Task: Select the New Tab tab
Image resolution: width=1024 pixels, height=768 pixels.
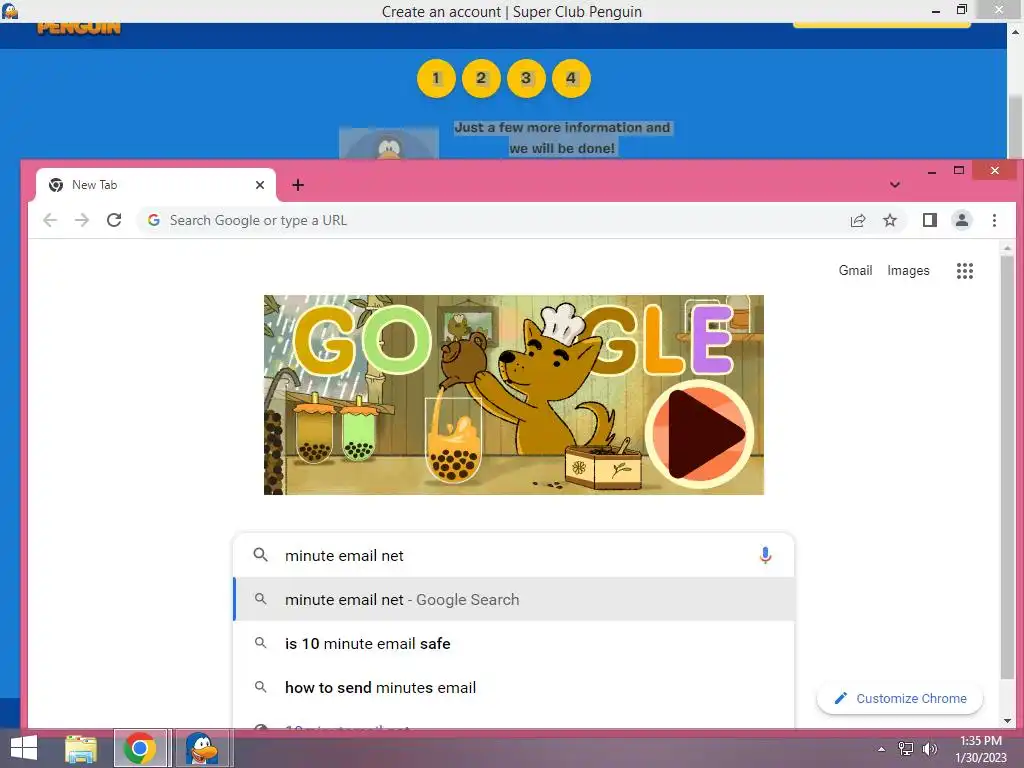Action: (x=155, y=185)
